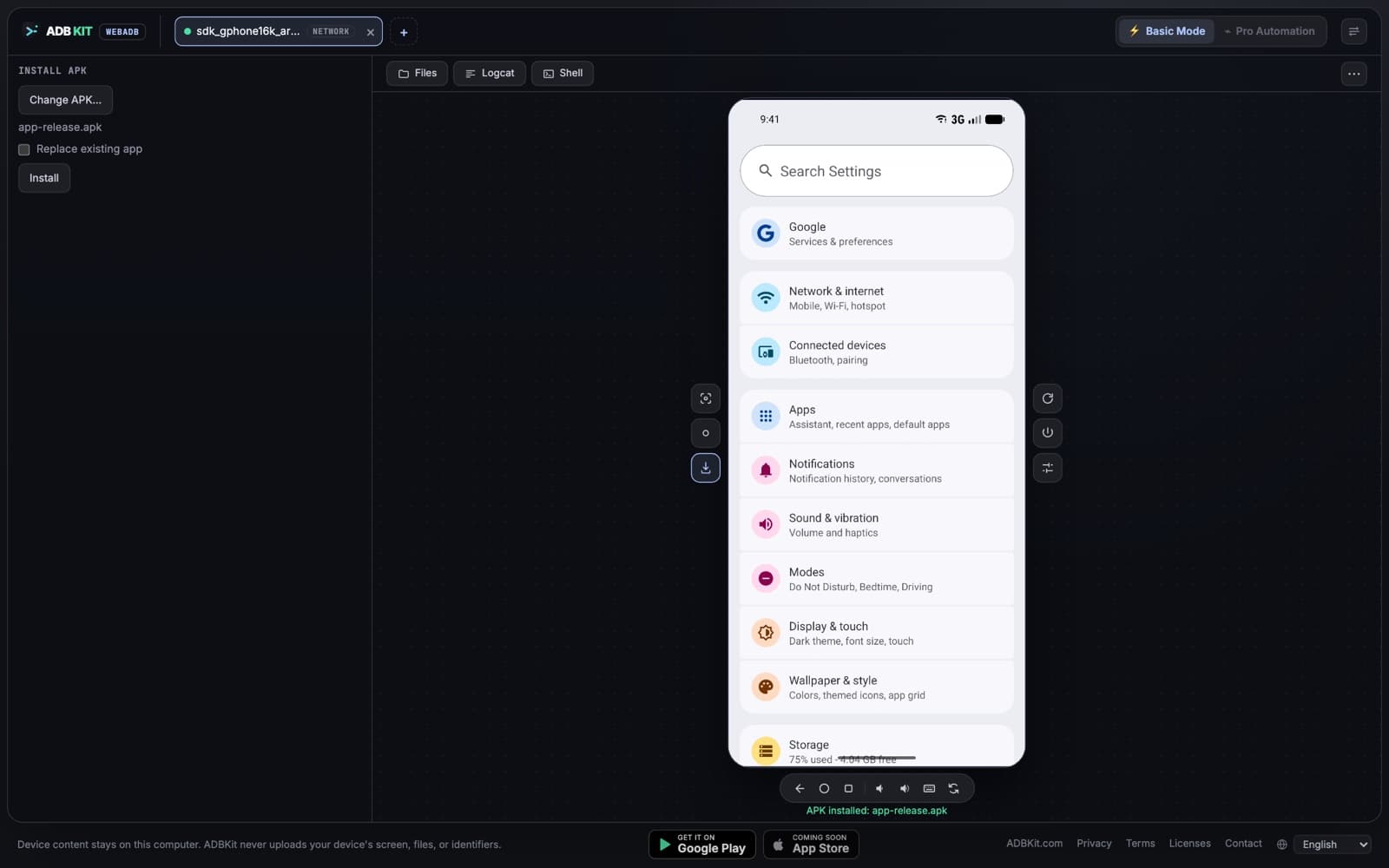This screenshot has width=1389, height=868.
Task: Click the volume up icon
Action: coord(904,788)
